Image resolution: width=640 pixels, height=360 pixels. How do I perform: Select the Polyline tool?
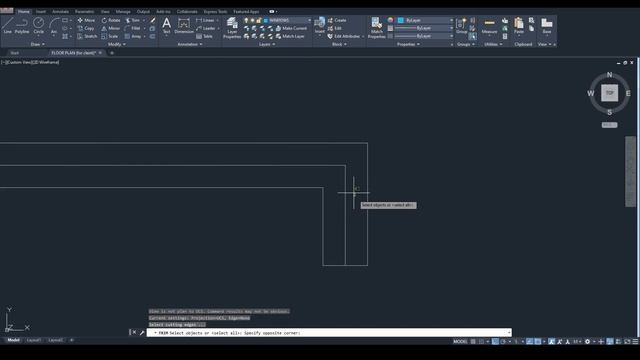[x=22, y=25]
